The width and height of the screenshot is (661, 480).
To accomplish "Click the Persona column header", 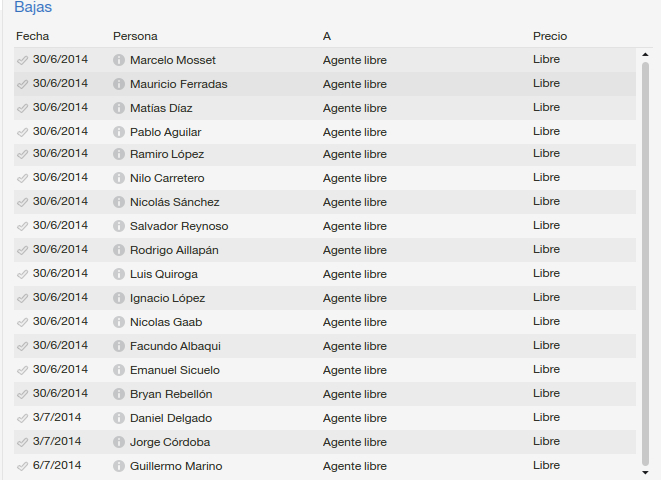I will pos(135,36).
